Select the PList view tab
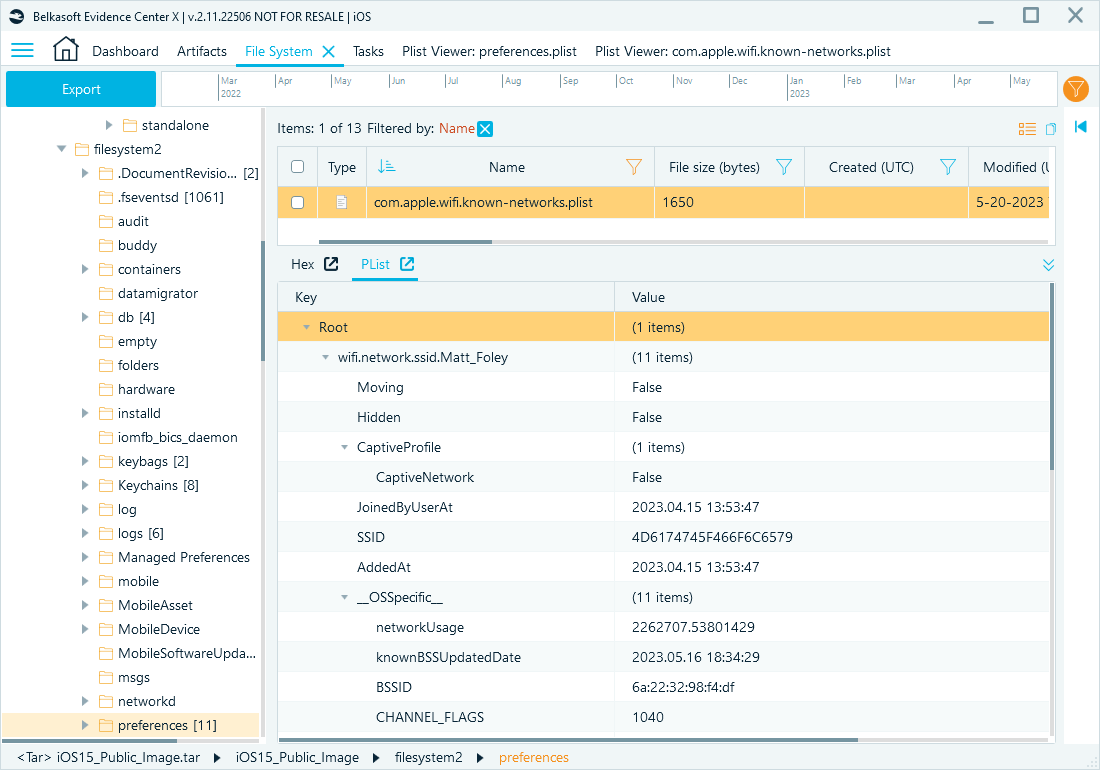Screen dimensions: 1100x770 point(375,264)
